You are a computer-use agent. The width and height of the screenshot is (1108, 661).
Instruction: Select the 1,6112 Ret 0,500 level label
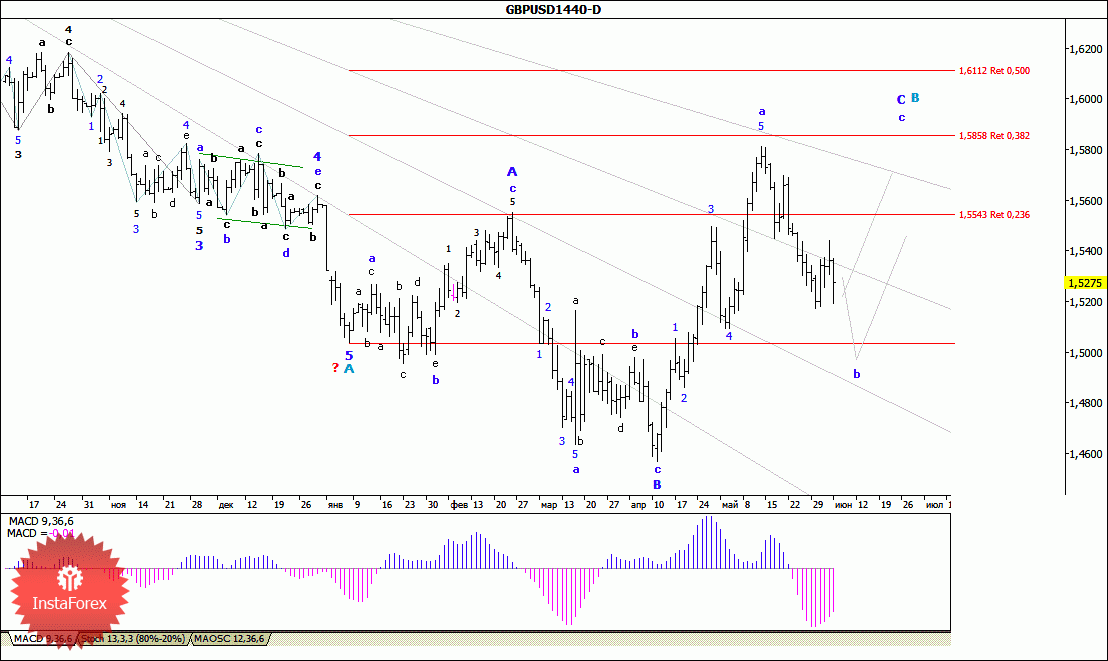point(994,71)
